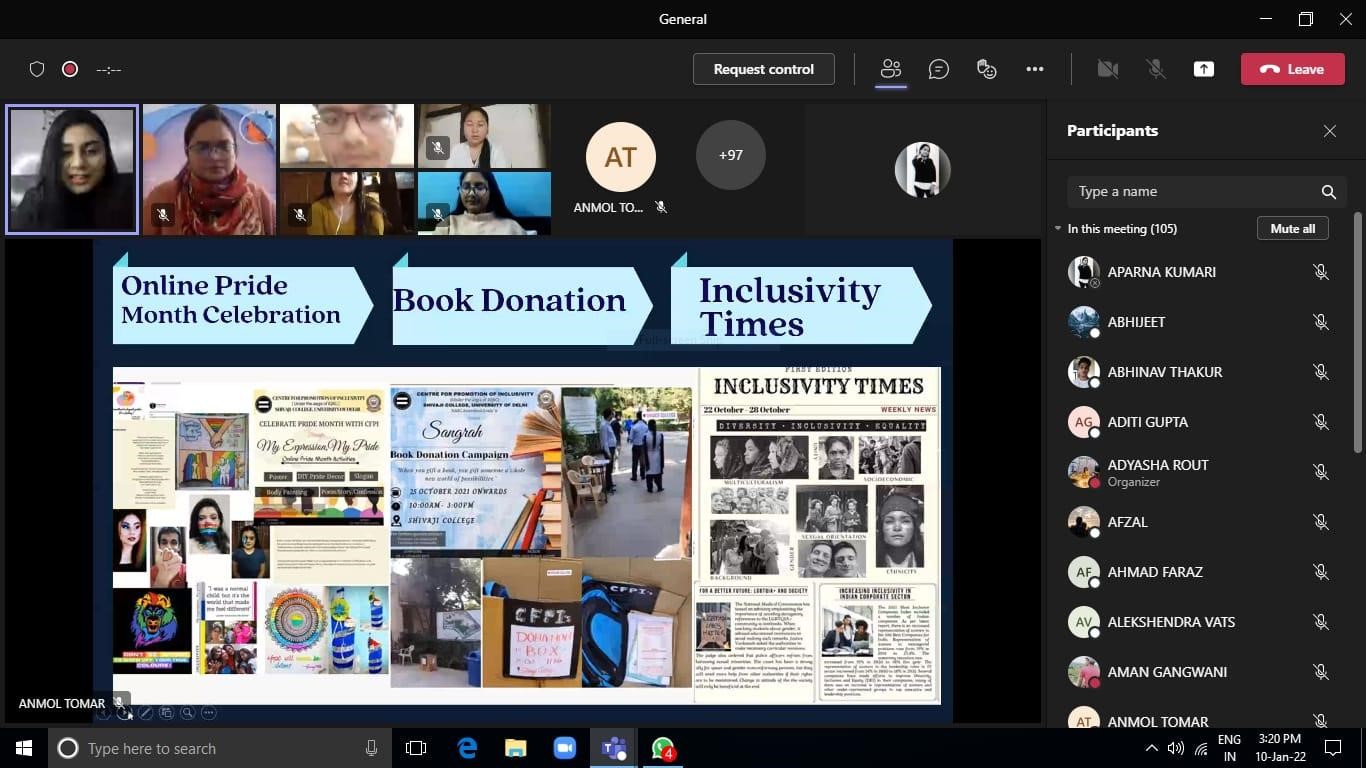Select the highlighted active speaker video tile

[x=72, y=169]
